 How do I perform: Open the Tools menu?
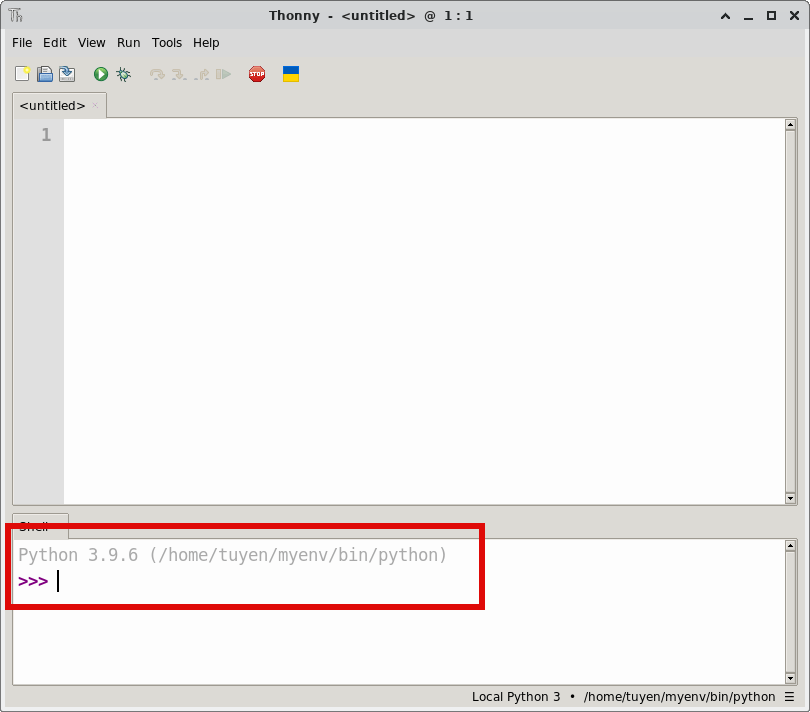pos(167,43)
